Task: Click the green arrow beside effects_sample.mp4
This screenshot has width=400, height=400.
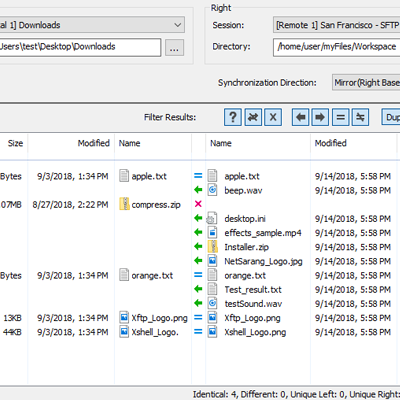Action: (x=198, y=232)
